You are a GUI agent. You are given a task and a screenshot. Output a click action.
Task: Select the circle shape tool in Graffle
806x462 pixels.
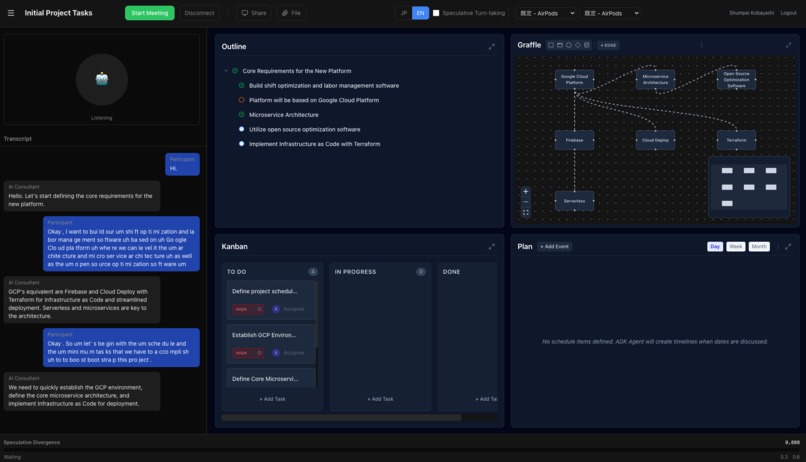click(569, 45)
